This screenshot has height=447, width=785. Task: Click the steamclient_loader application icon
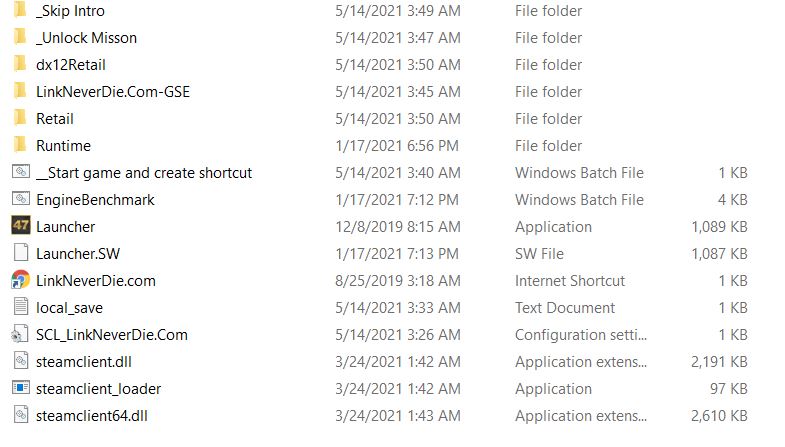coord(21,388)
